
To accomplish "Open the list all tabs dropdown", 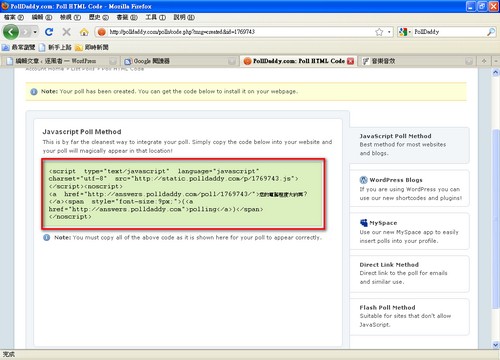I will (x=496, y=61).
